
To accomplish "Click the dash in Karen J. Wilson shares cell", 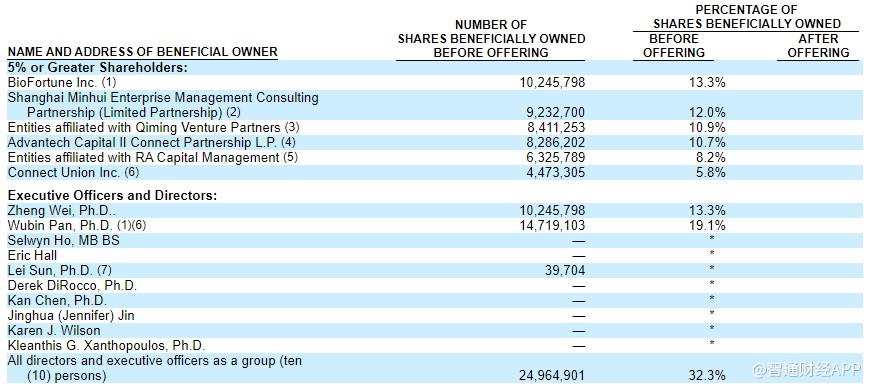I will (x=579, y=331).
